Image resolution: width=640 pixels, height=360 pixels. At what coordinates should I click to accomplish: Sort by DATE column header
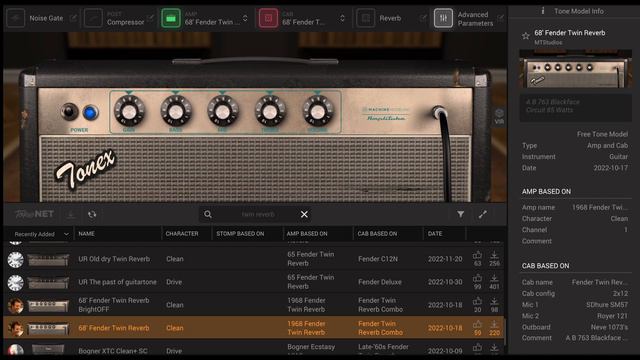(435, 234)
